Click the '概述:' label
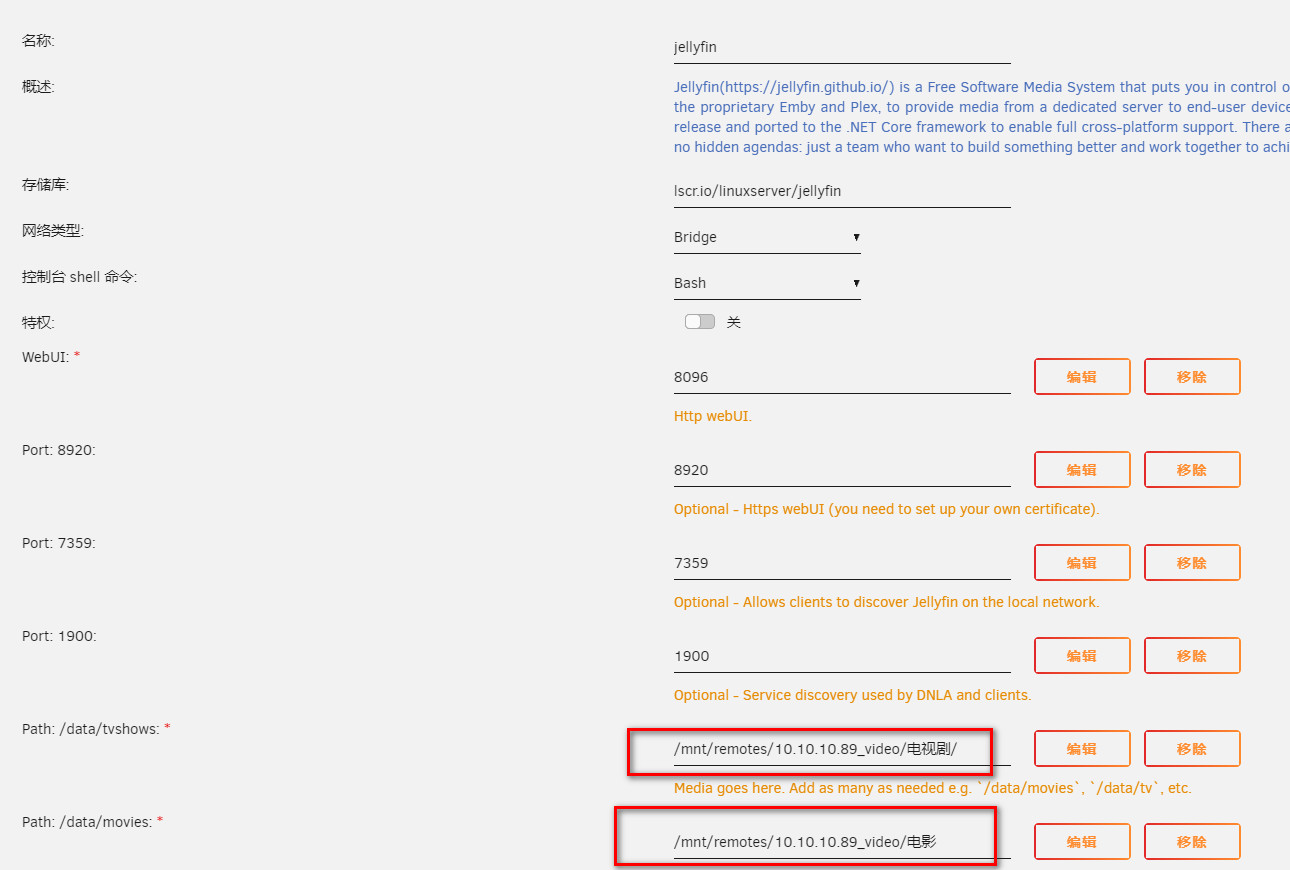 tap(38, 87)
